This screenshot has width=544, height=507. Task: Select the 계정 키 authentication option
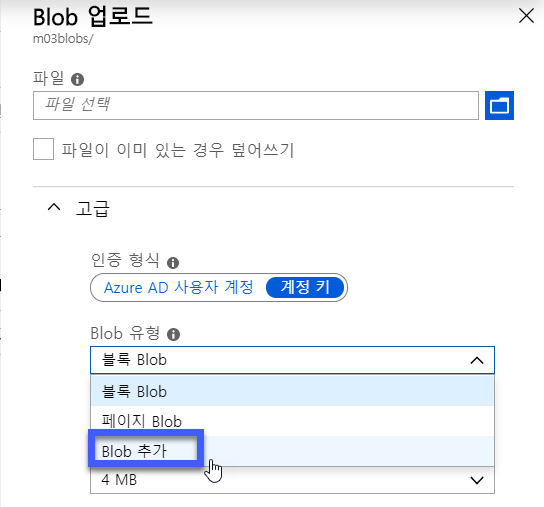[305, 287]
